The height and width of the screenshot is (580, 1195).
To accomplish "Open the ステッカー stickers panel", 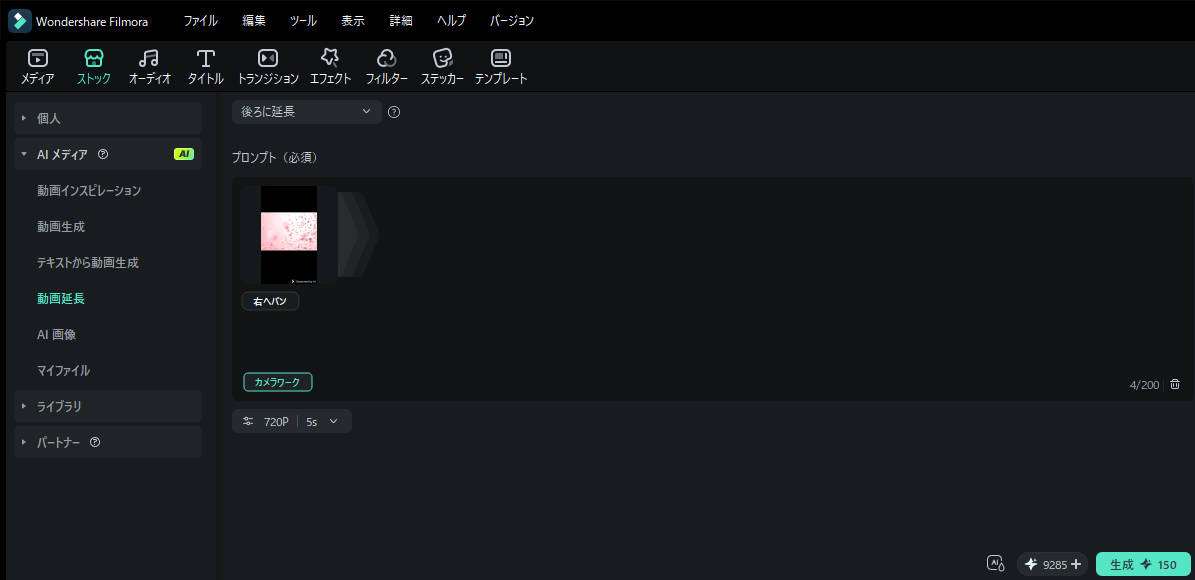I will pos(442,66).
